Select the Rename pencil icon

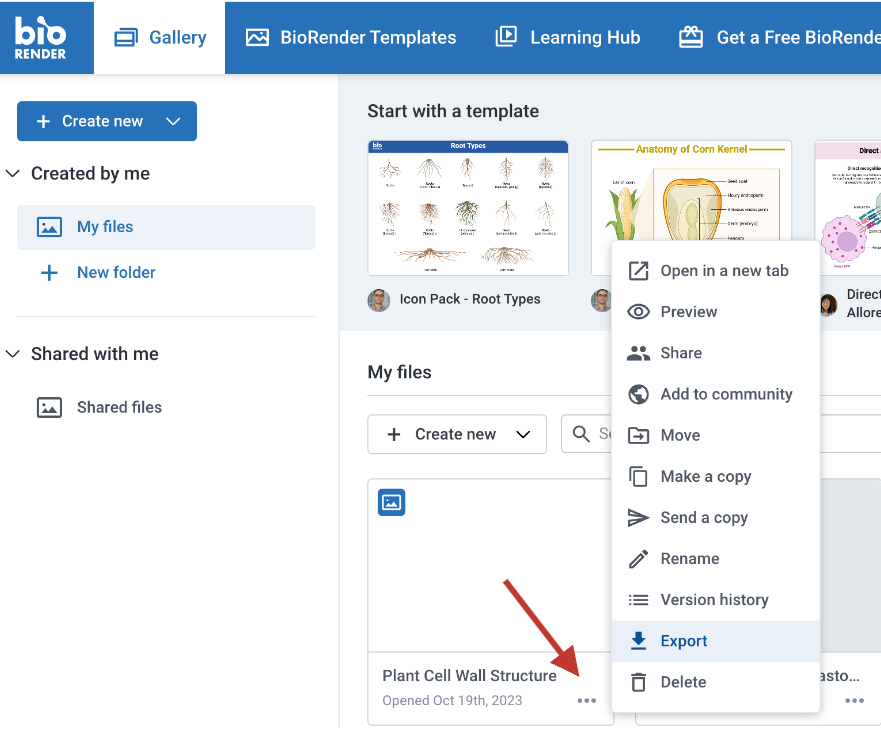click(638, 558)
